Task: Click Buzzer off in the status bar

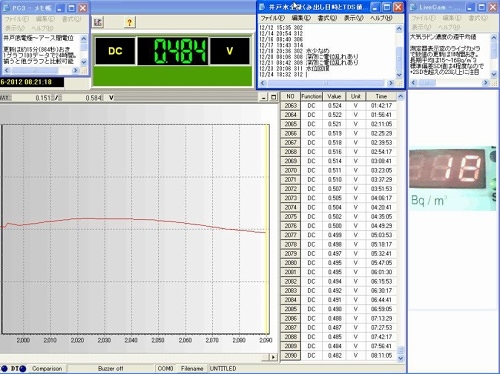Action: (111, 369)
